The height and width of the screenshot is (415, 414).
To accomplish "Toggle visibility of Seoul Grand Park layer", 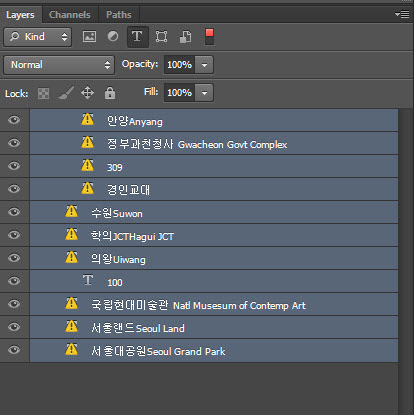I will pos(14,350).
